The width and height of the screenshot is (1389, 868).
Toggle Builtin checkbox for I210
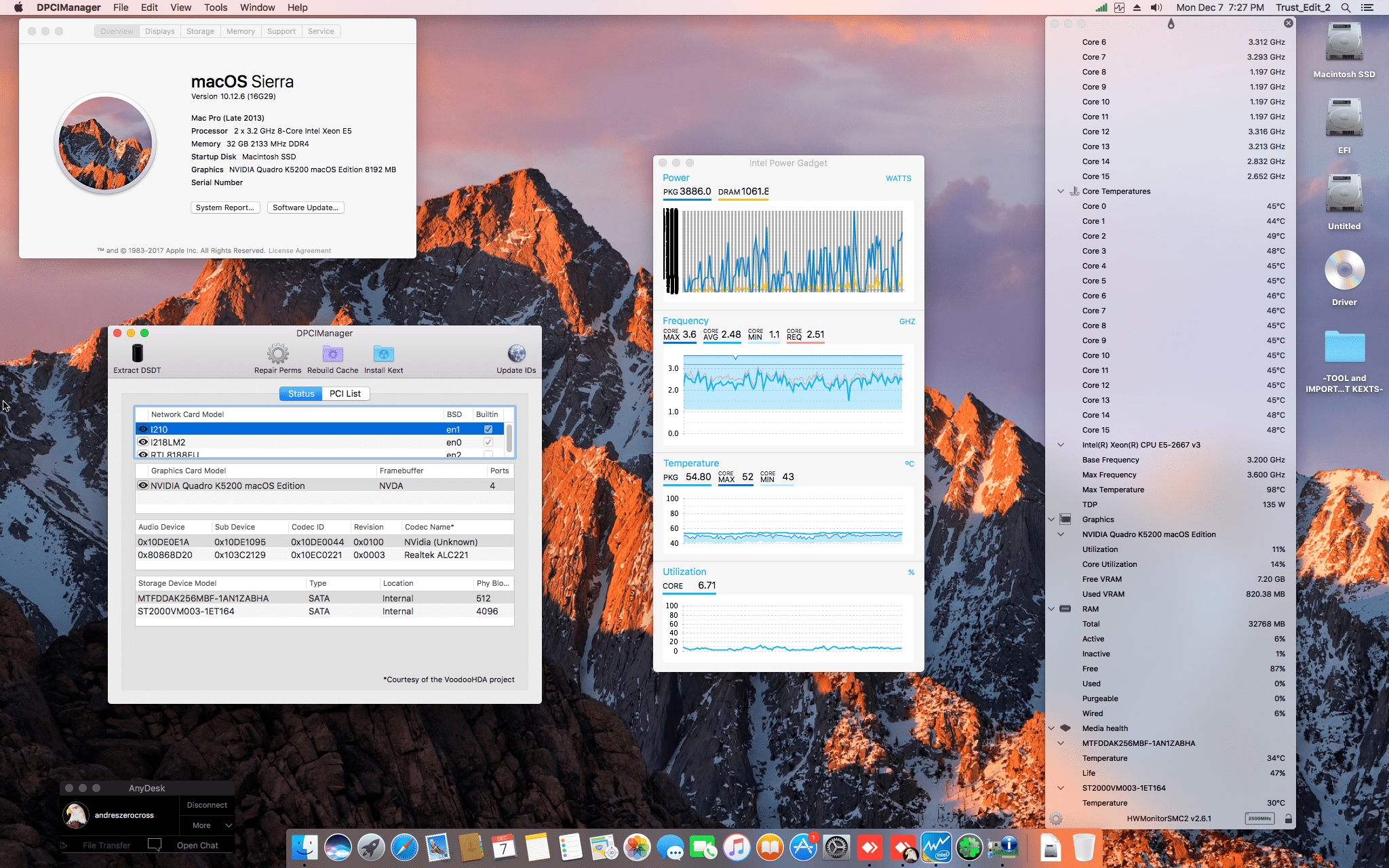pos(488,429)
